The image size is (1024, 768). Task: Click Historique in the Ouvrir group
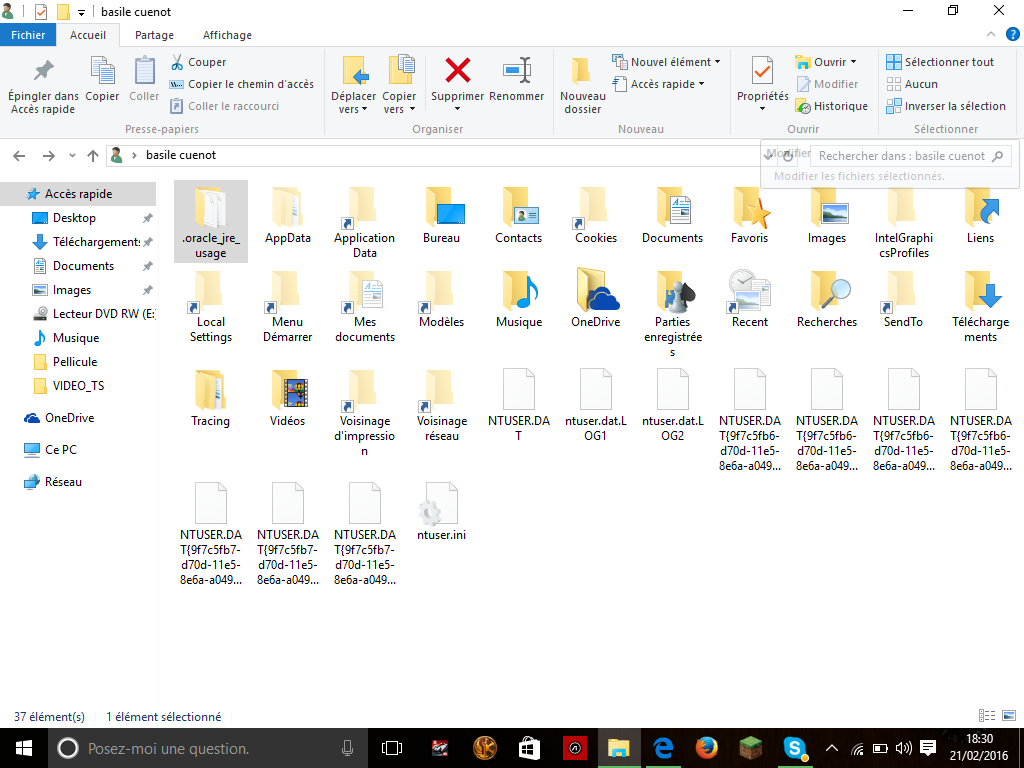831,106
